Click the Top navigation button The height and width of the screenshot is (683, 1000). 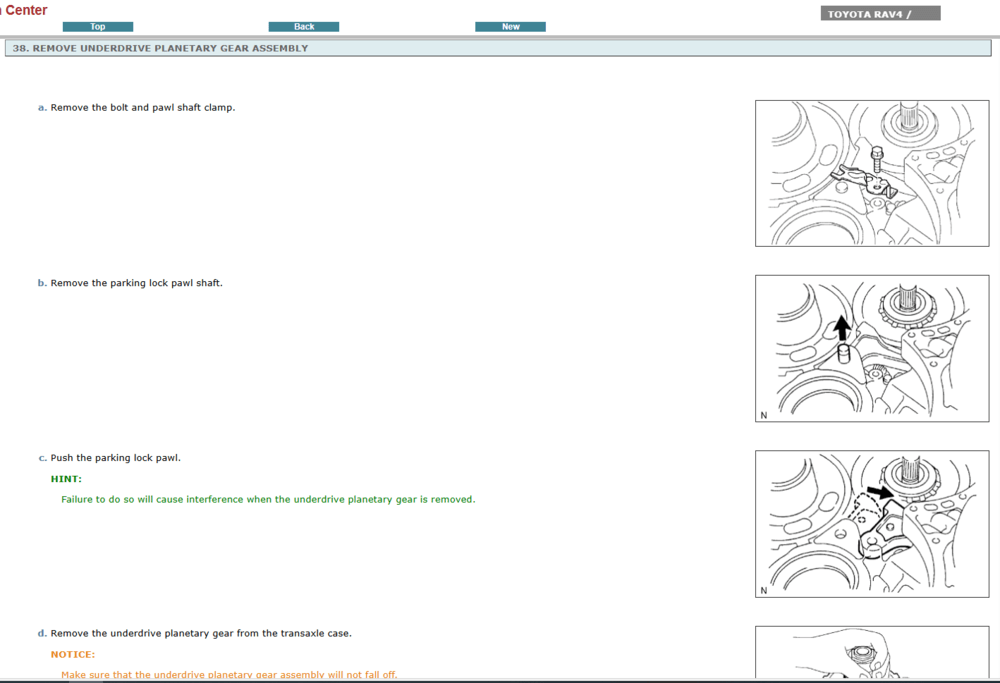tap(97, 27)
